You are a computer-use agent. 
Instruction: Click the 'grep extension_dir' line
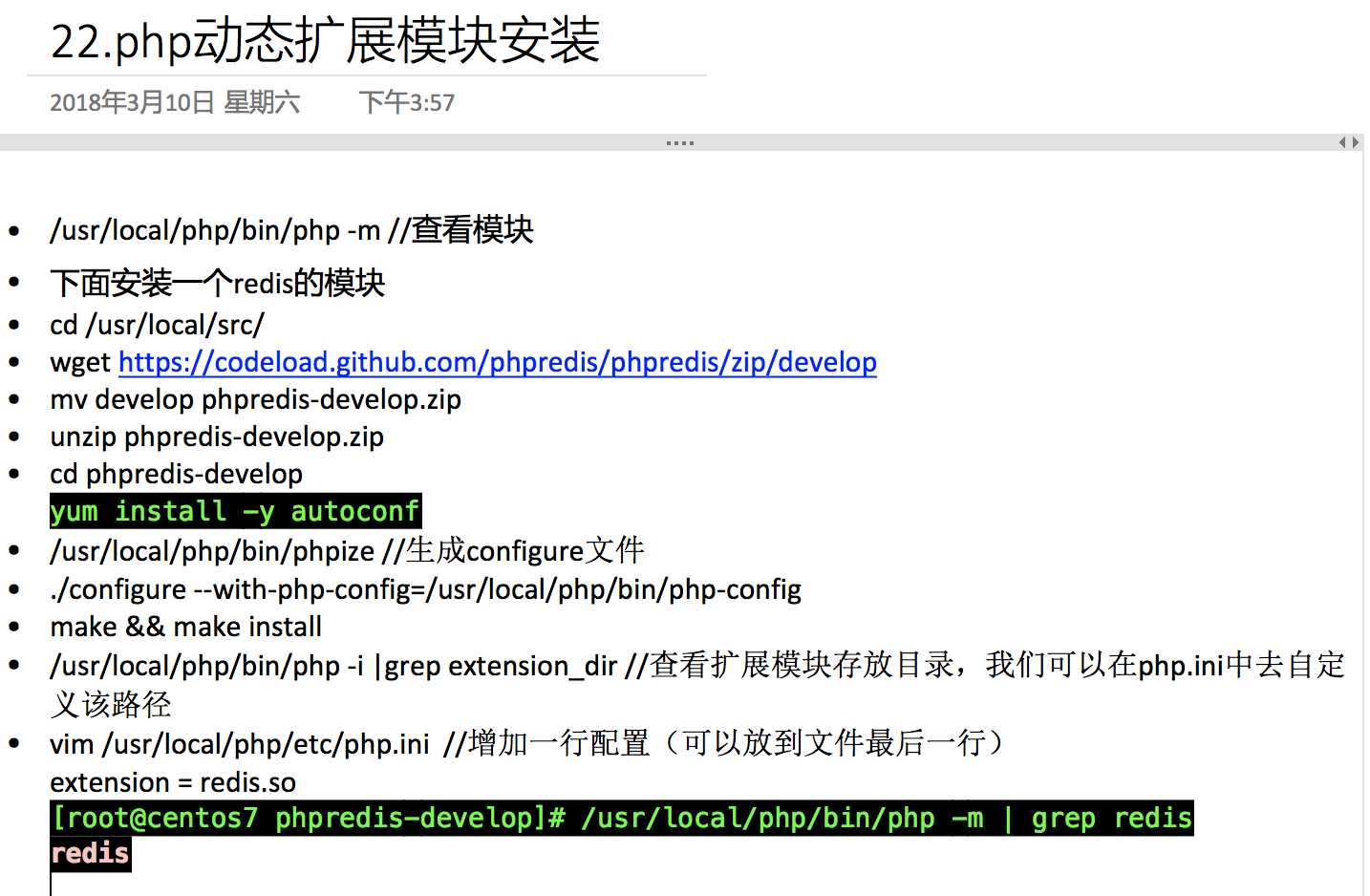tap(697, 665)
